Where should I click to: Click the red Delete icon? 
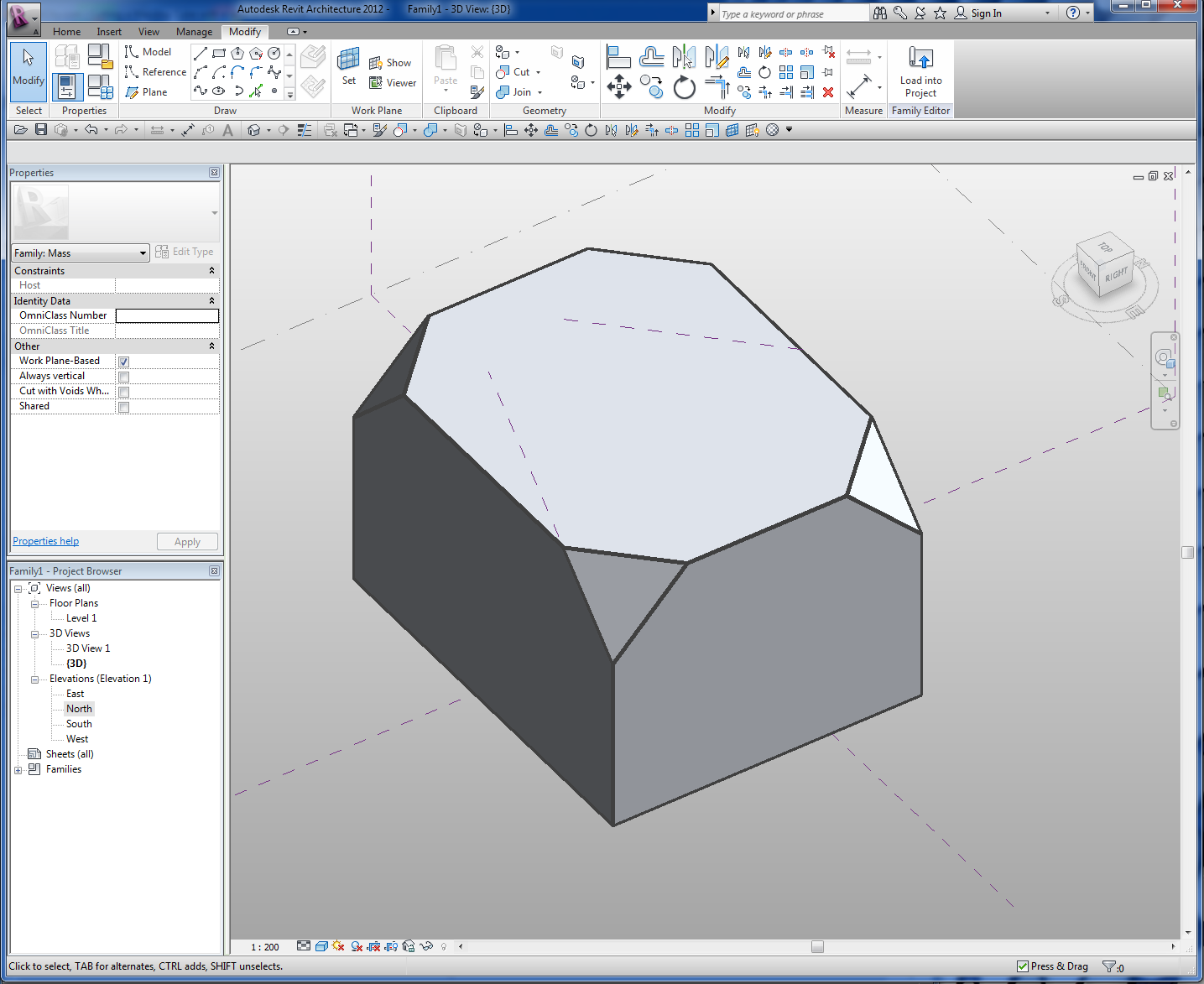coord(828,92)
